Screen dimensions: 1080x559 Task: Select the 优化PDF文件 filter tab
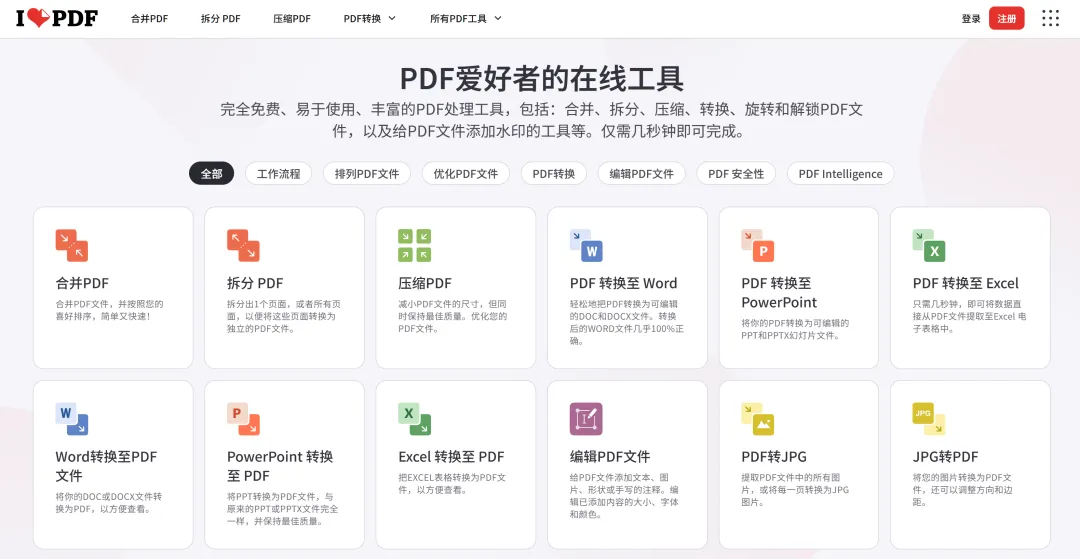pyautogui.click(x=466, y=173)
